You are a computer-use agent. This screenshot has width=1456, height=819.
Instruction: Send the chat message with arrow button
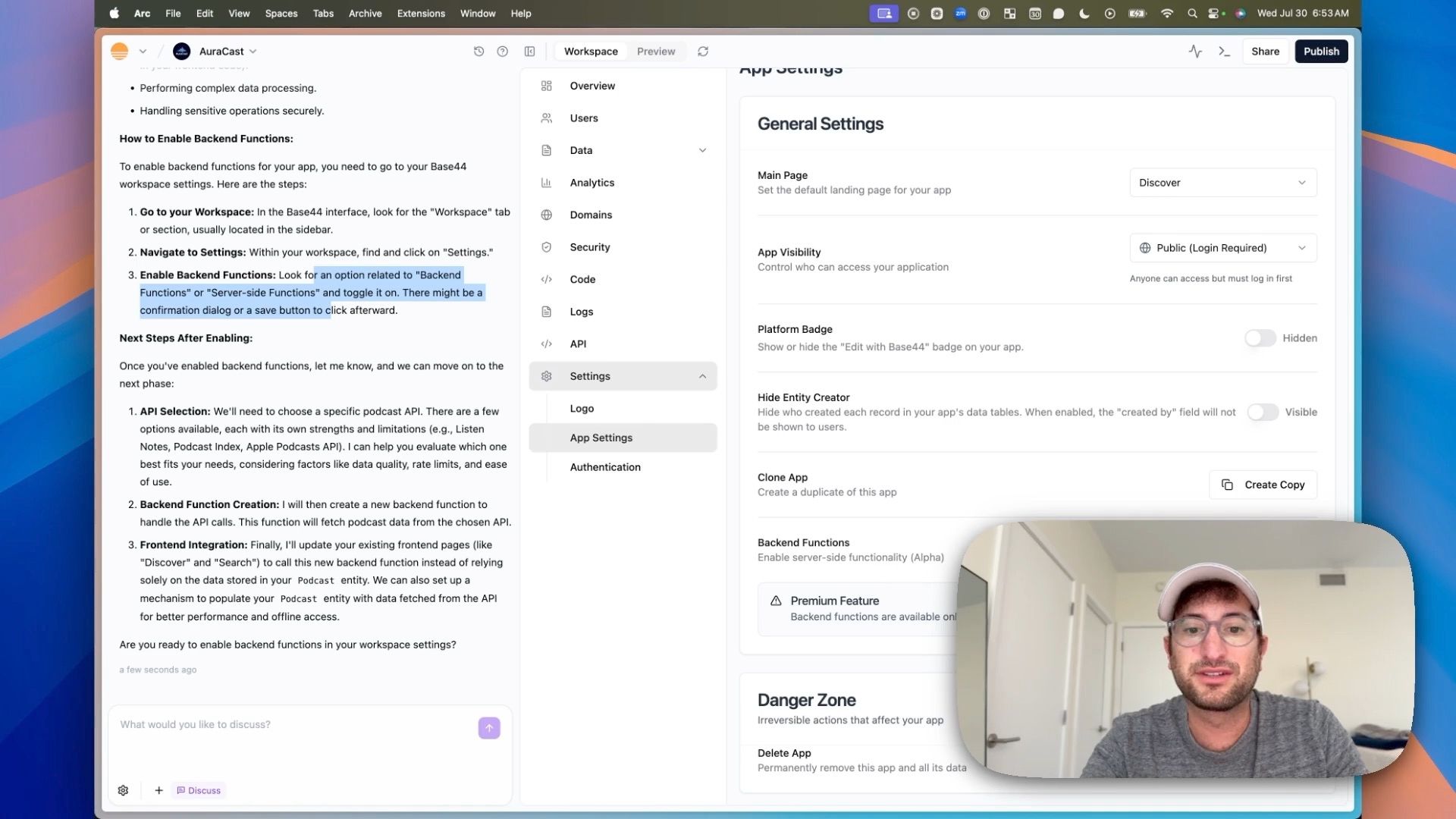(x=489, y=728)
